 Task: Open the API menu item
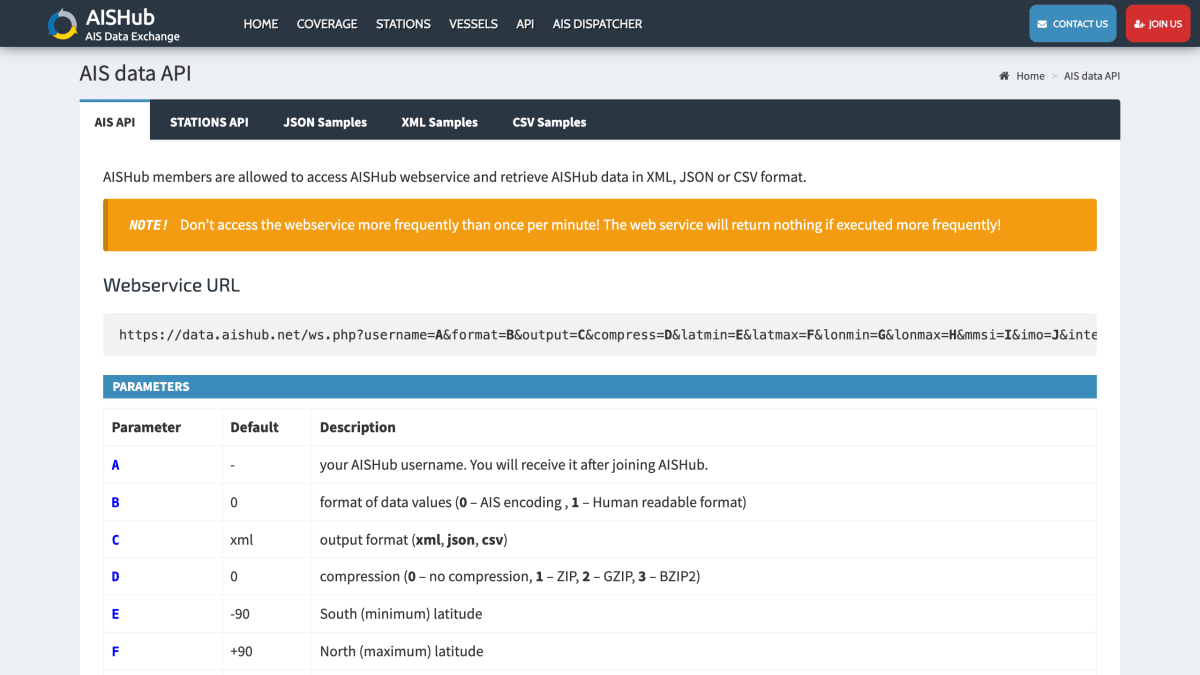(525, 24)
